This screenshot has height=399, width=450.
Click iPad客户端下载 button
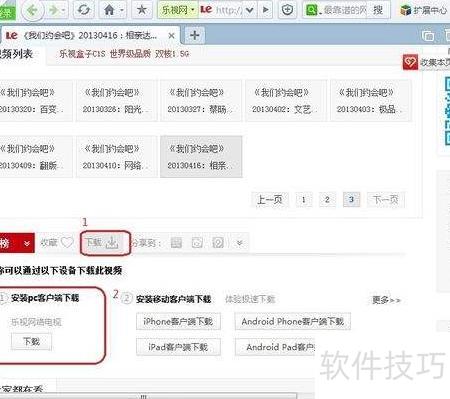coord(178,347)
